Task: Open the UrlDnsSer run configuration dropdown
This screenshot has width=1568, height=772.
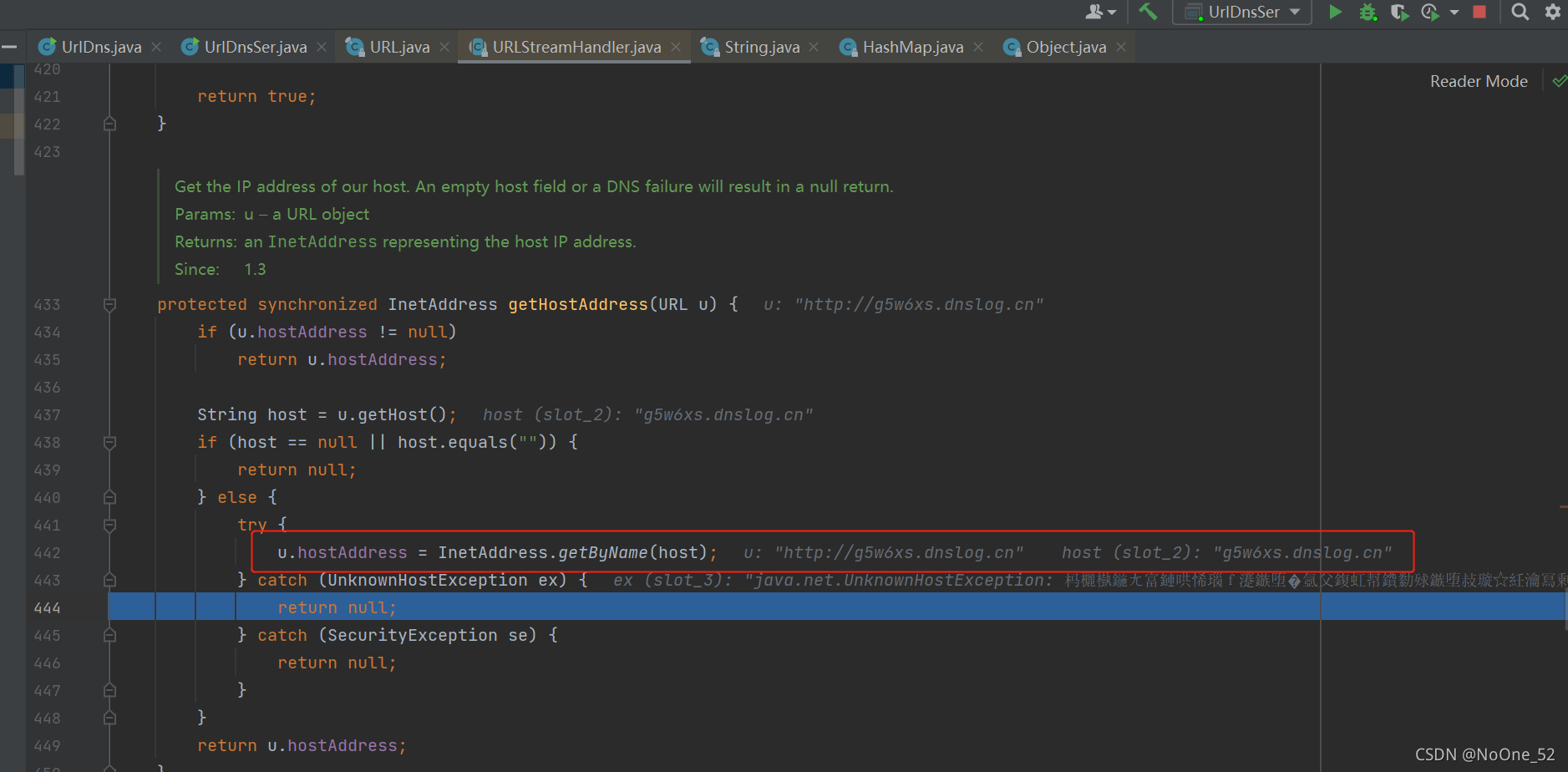Action: coord(1242,12)
